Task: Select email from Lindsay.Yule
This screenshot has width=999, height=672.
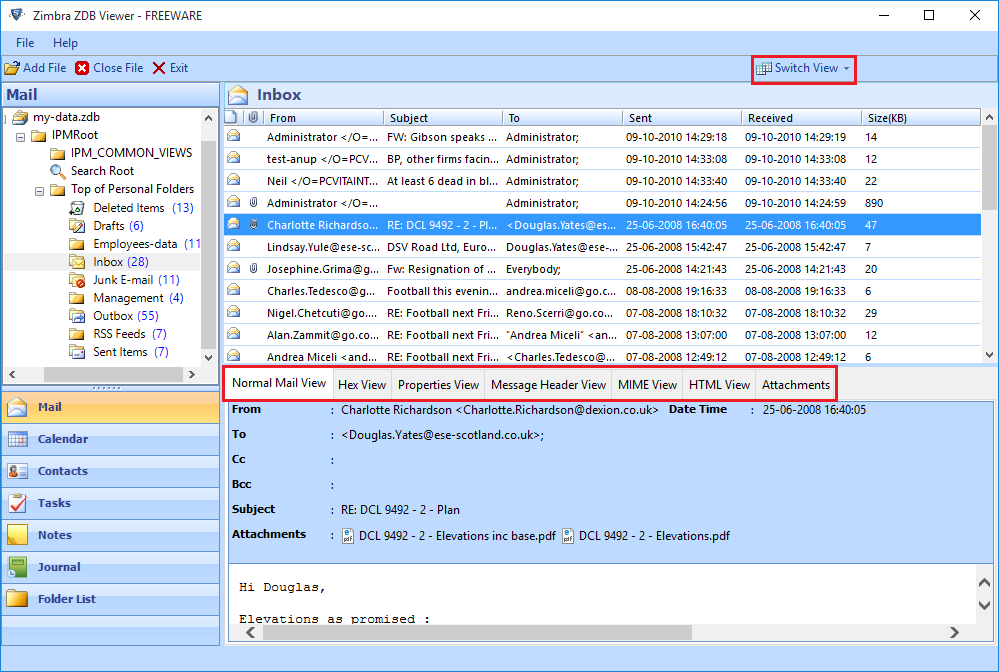Action: [x=602, y=247]
